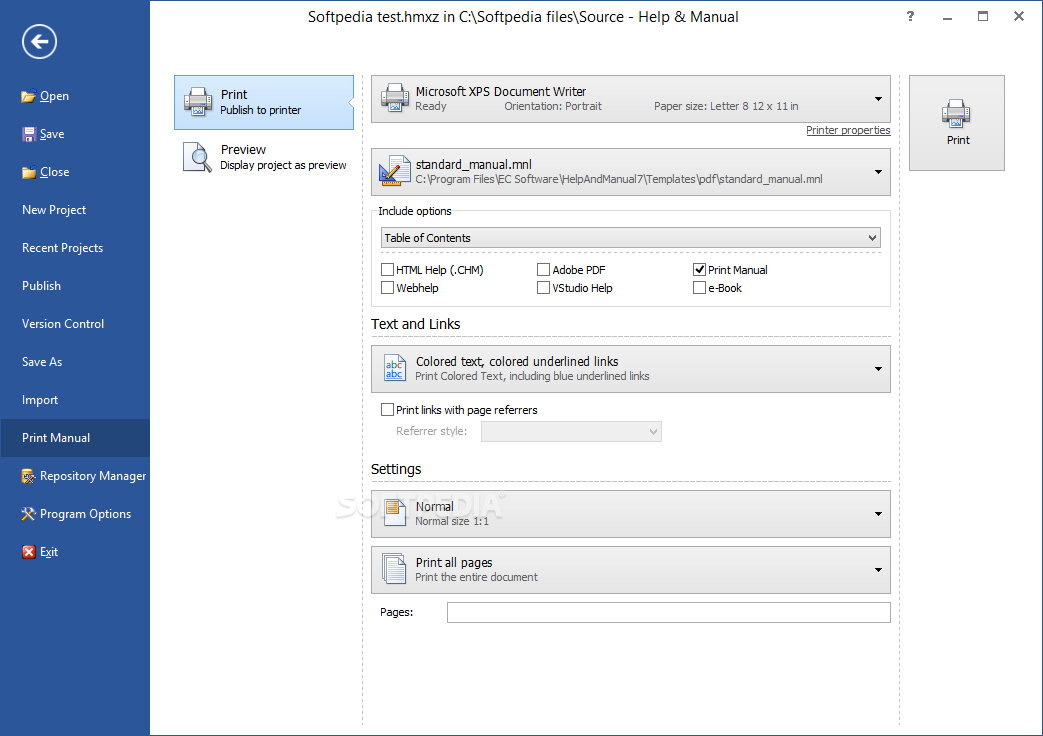Screen dimensions: 1043x736
Task: Click the standard_manual.mnl template icon
Action: 394,171
